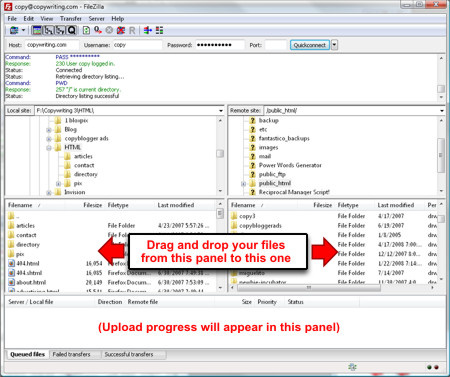Image resolution: width=450 pixels, height=377 pixels.
Task: Open the Site Manager toolbar icon
Action: coord(14,31)
